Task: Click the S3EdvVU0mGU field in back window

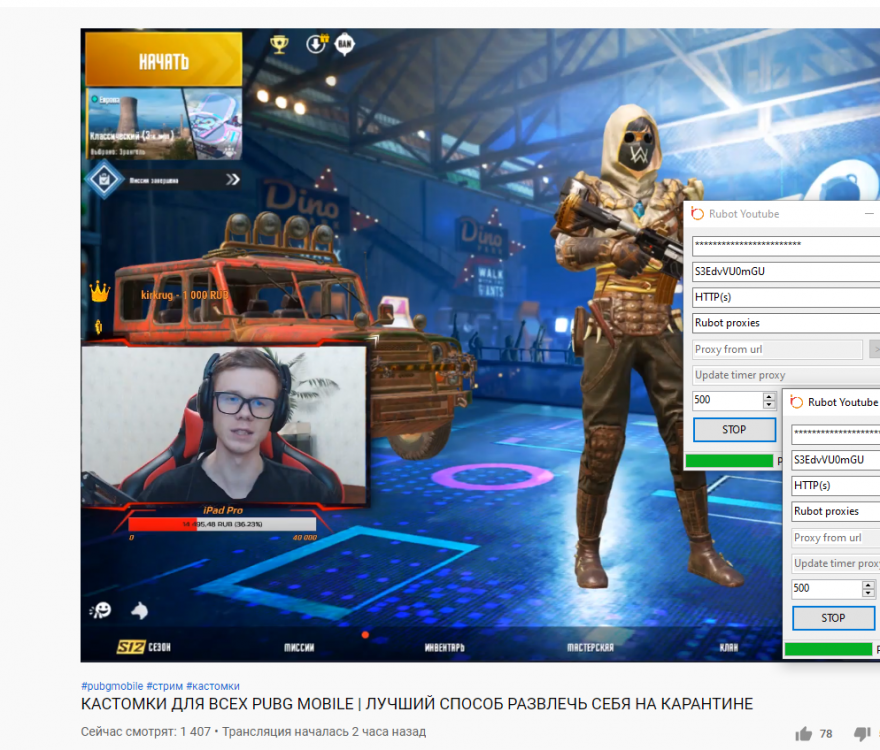Action: 785,271
